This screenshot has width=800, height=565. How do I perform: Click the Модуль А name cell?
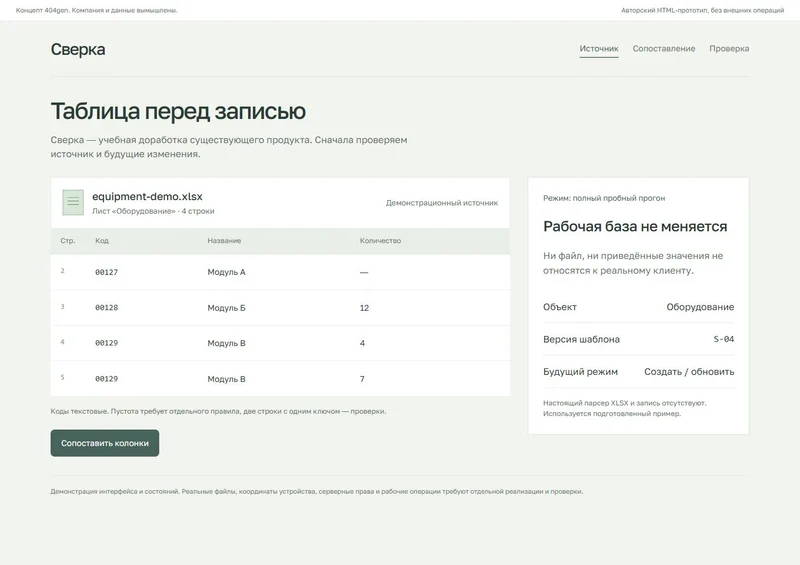pos(226,273)
